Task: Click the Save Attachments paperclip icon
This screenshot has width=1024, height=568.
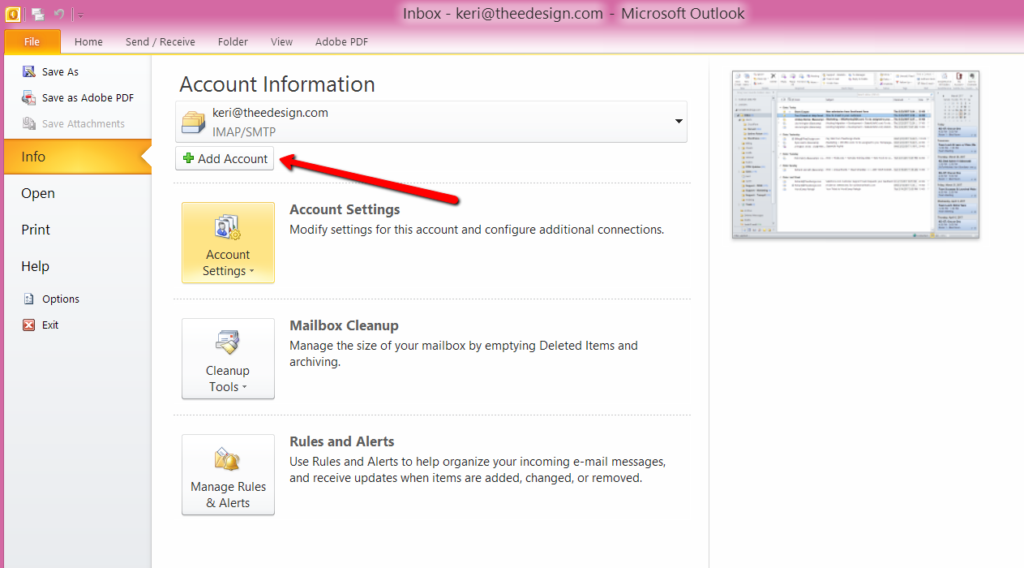Action: point(29,123)
